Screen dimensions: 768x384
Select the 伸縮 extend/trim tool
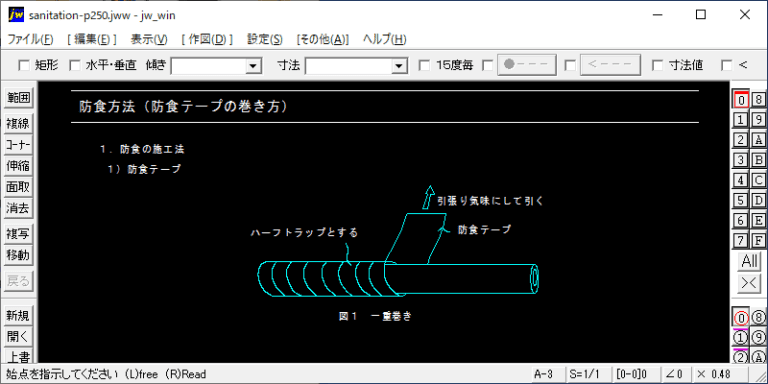(18, 166)
